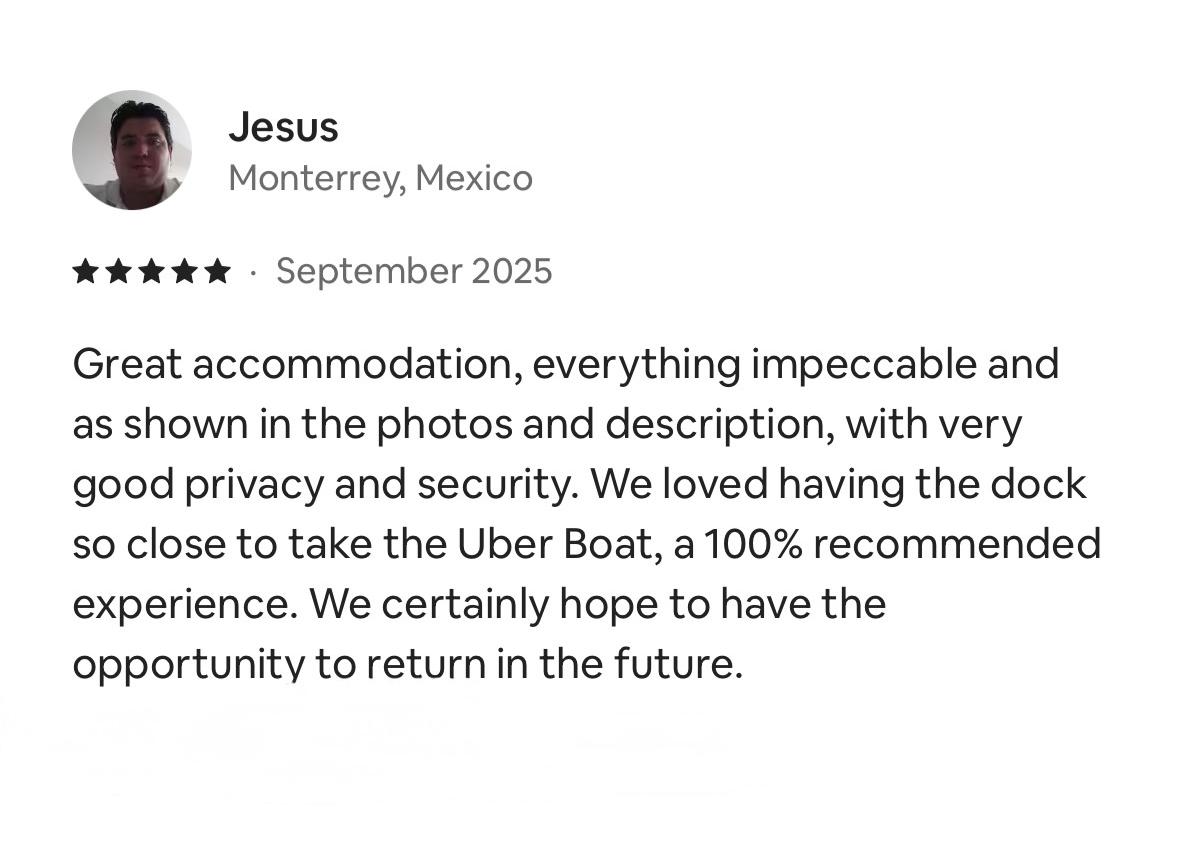Click "100% recommended" in the review
Image resolution: width=1179 pixels, height=868 pixels.
(x=902, y=545)
